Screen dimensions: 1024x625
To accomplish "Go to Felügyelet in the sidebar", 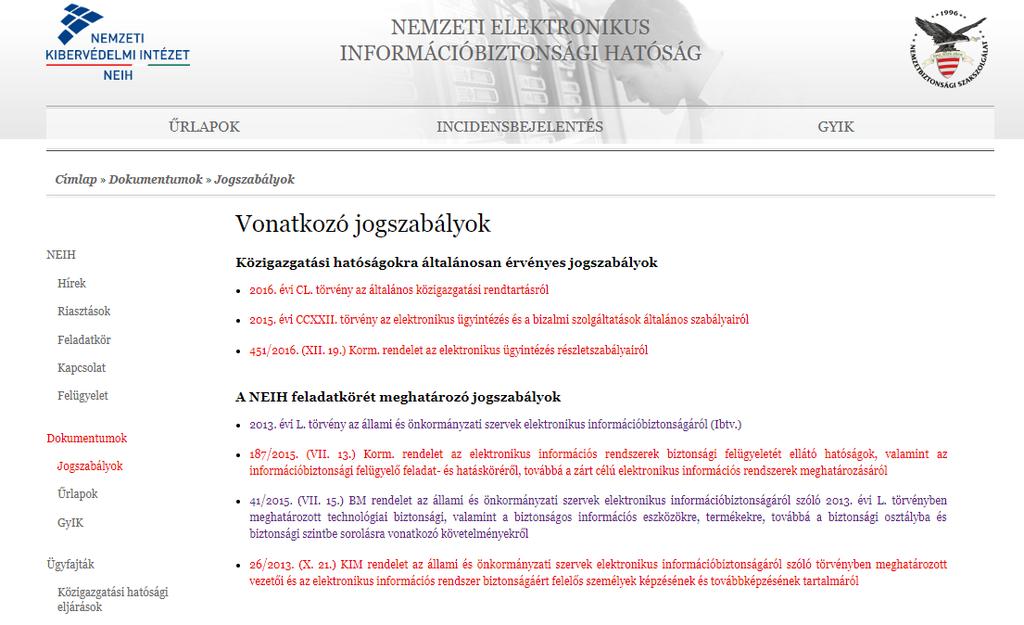I will point(83,396).
